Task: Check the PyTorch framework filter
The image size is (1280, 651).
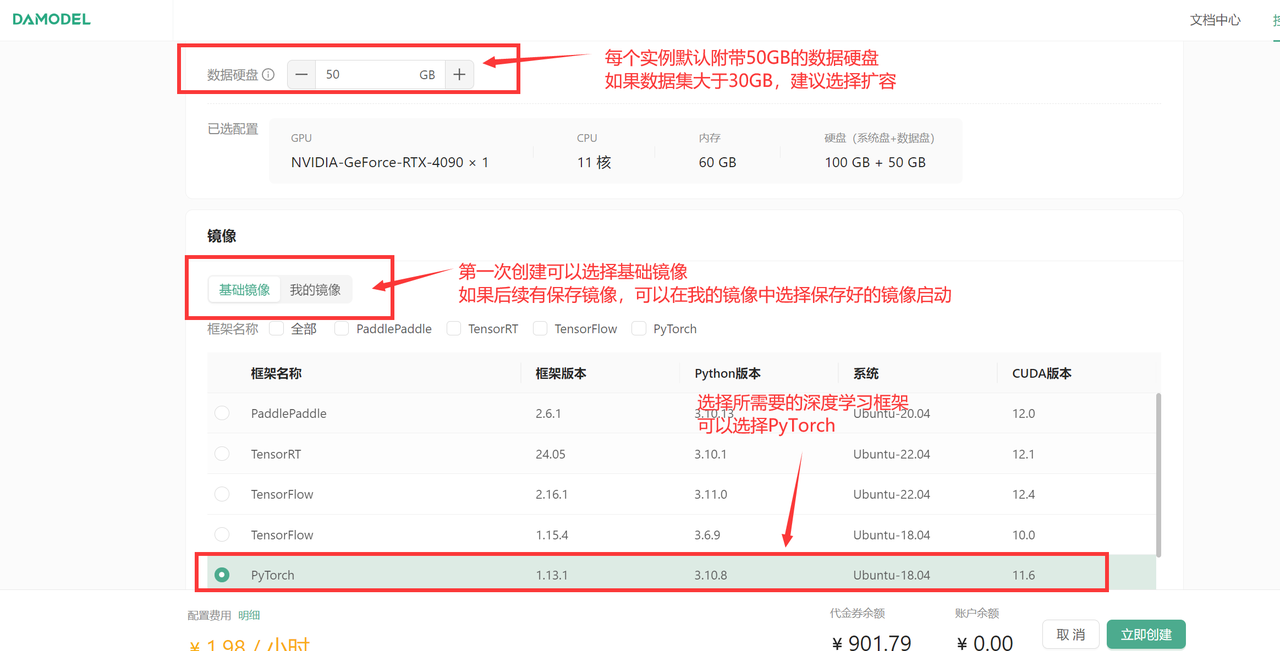Action: (x=639, y=329)
